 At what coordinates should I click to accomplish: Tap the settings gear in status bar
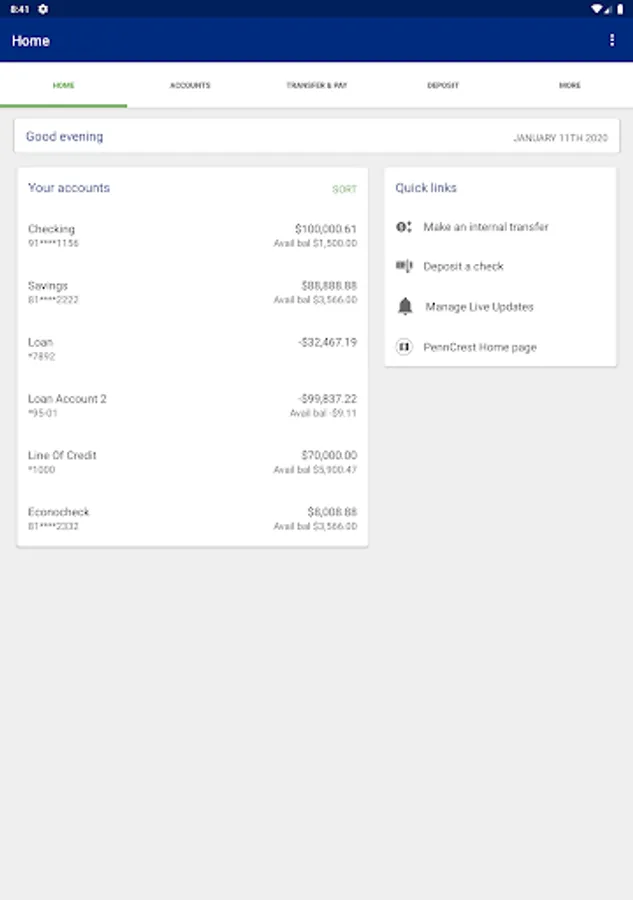43,9
